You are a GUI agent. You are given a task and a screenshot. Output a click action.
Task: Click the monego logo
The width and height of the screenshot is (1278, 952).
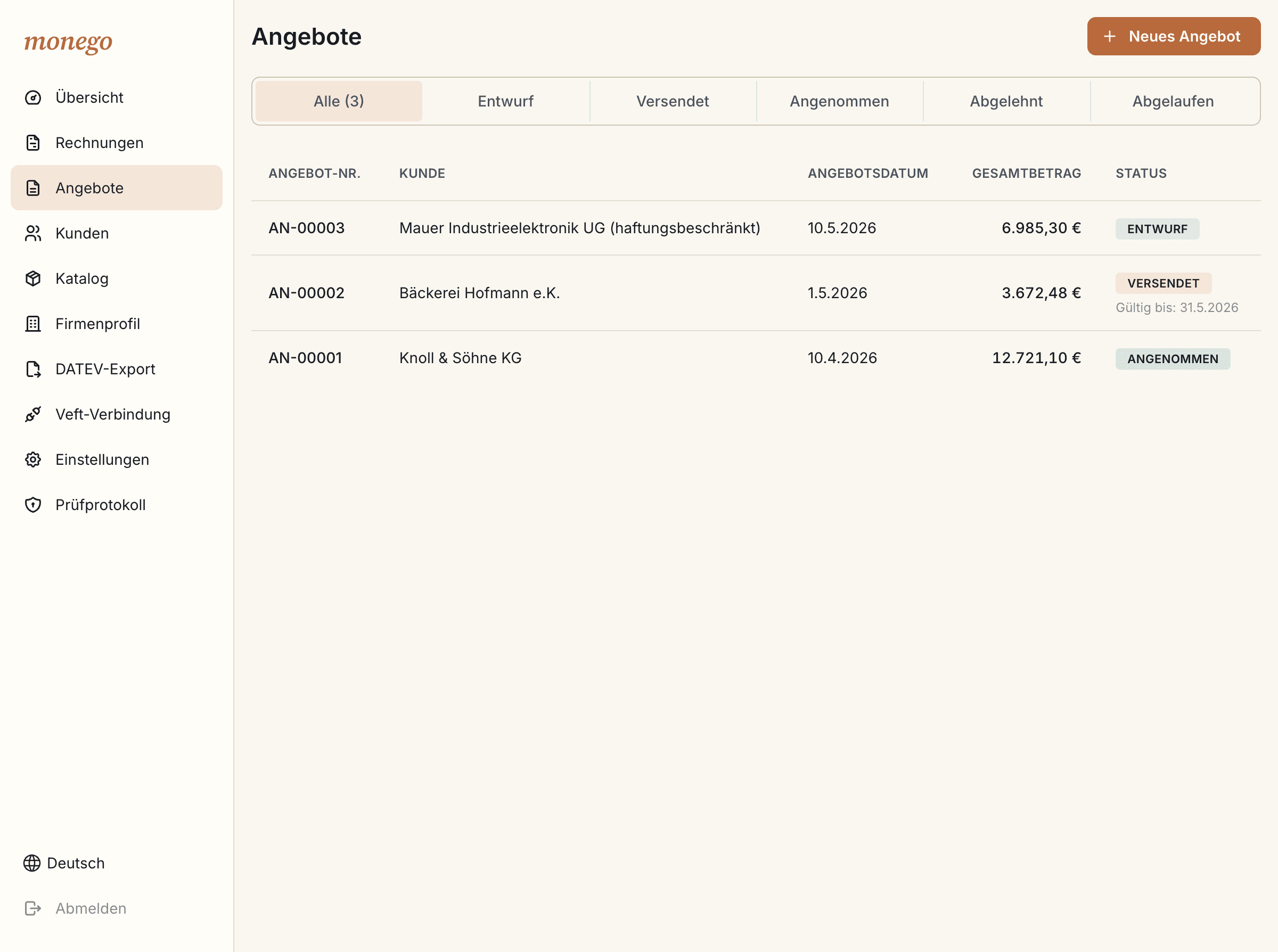[x=68, y=42]
